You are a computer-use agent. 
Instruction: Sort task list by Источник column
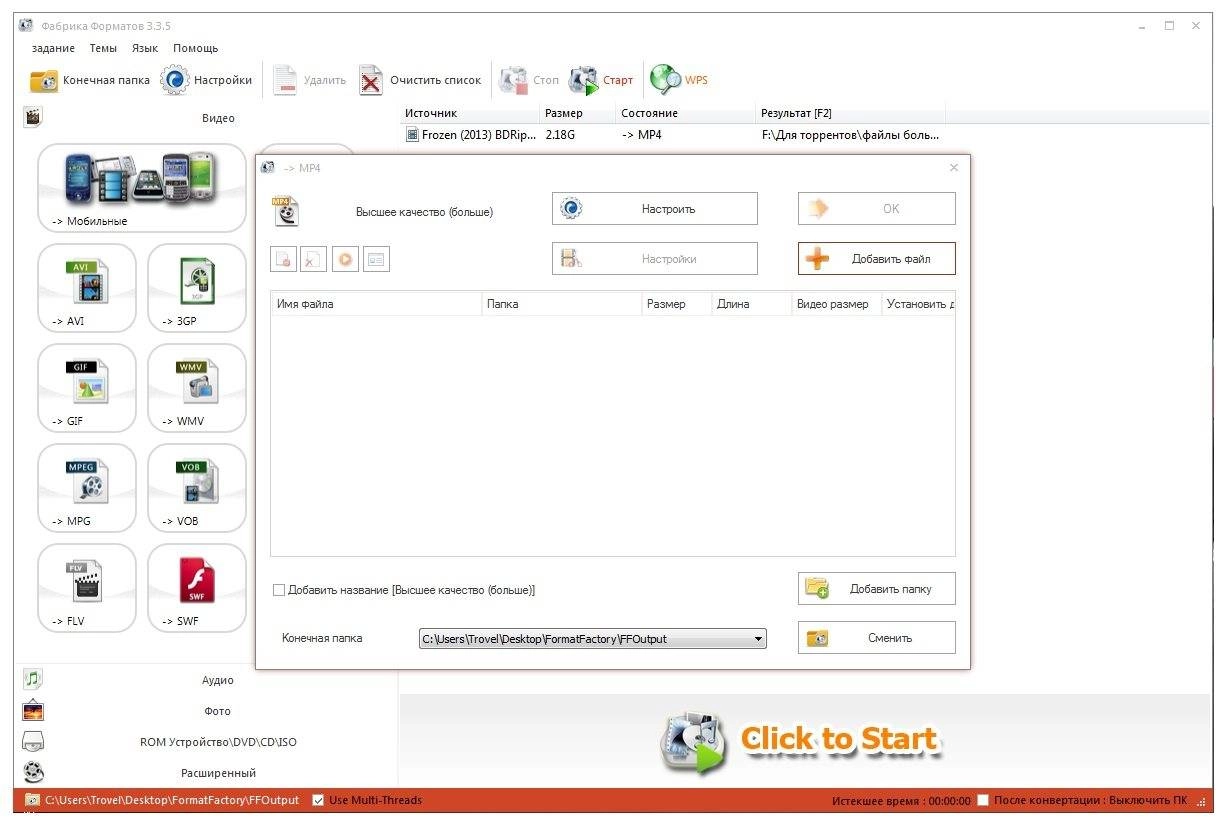(470, 113)
